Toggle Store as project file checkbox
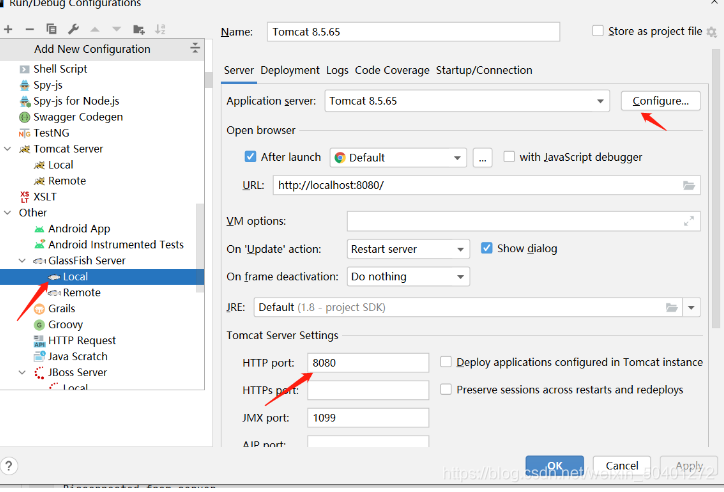 pyautogui.click(x=597, y=31)
